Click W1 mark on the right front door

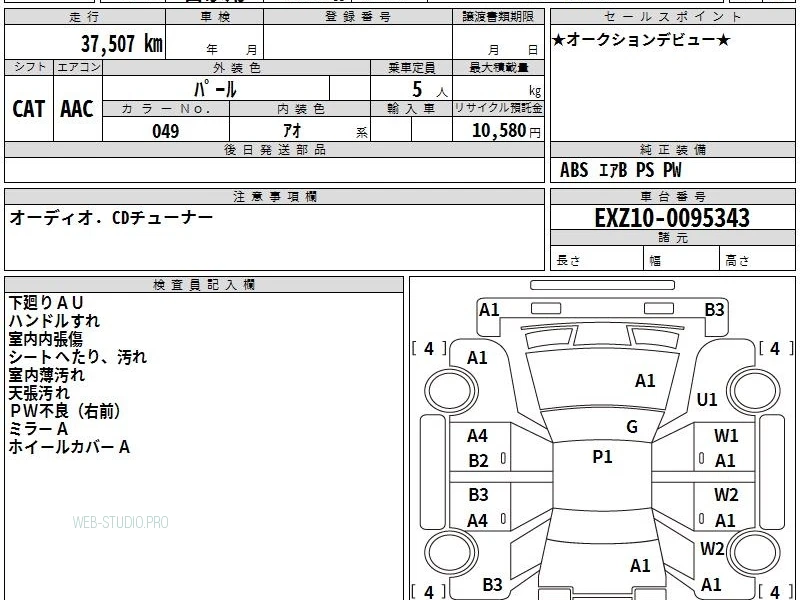[726, 436]
